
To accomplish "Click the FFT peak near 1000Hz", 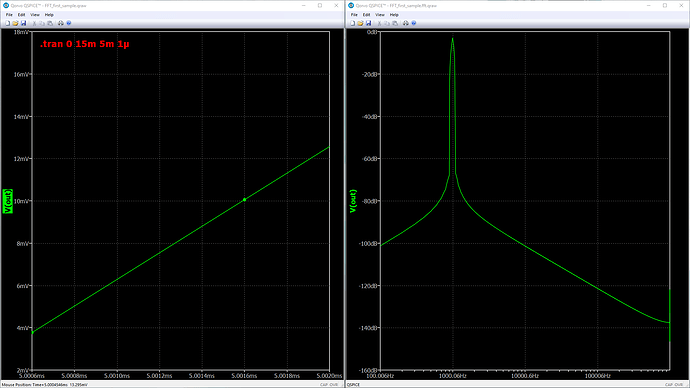I will tap(452, 40).
